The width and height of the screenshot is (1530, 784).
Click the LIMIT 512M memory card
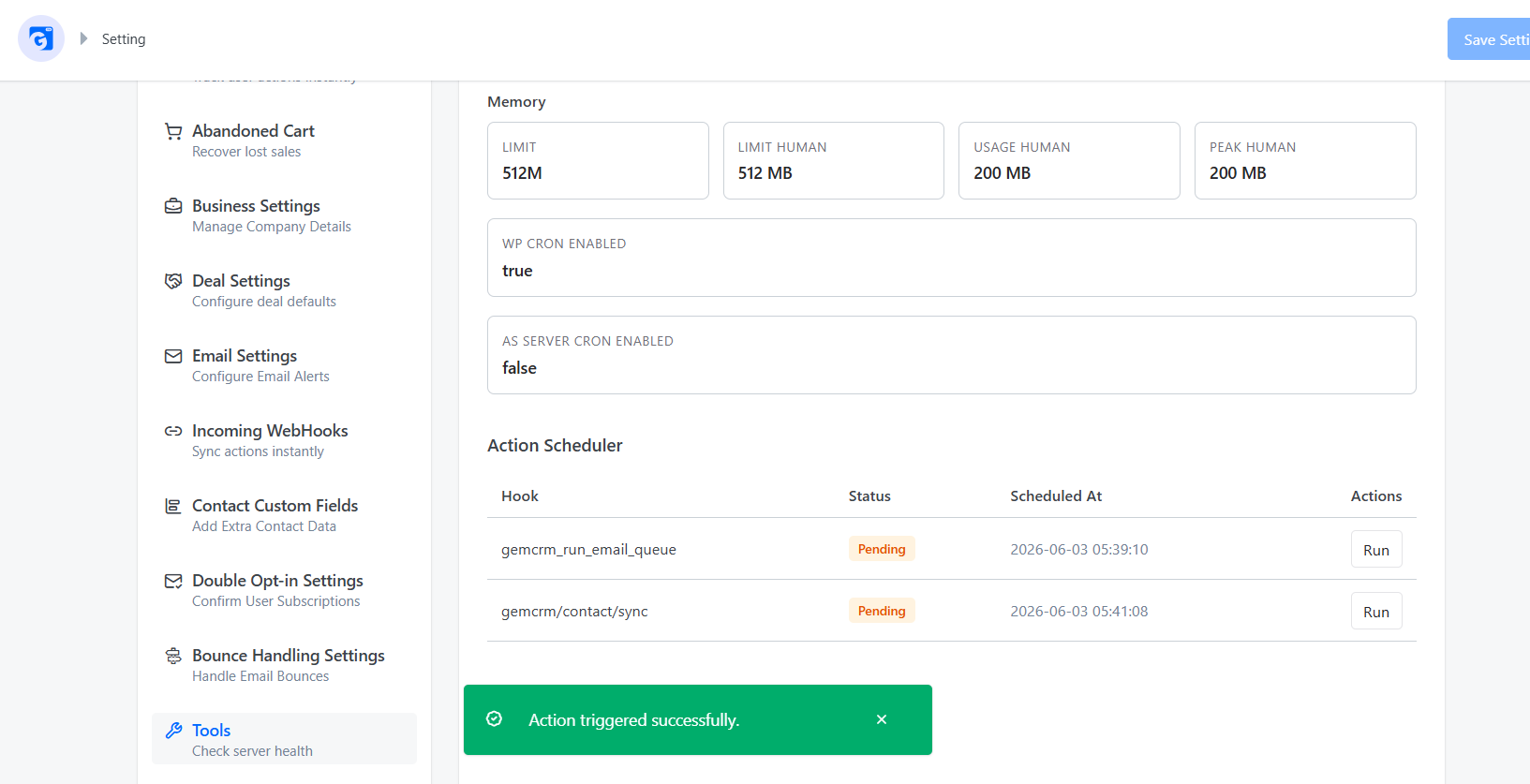(x=598, y=160)
